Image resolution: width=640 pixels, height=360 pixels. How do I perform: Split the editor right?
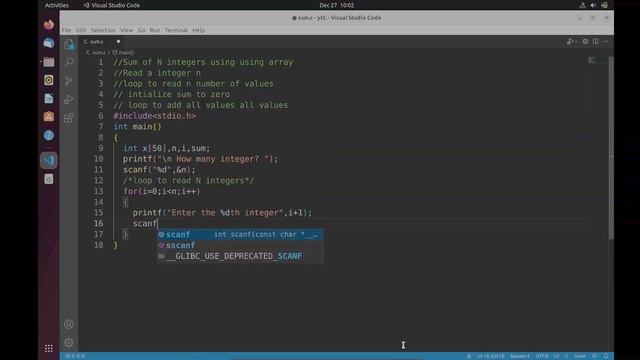pos(596,42)
